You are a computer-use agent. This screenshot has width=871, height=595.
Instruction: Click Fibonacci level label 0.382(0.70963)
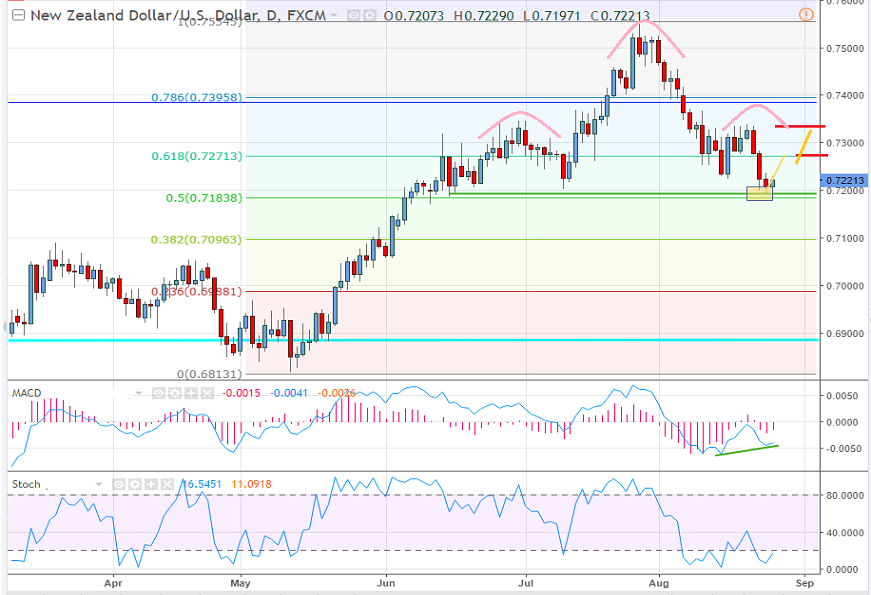(x=197, y=239)
